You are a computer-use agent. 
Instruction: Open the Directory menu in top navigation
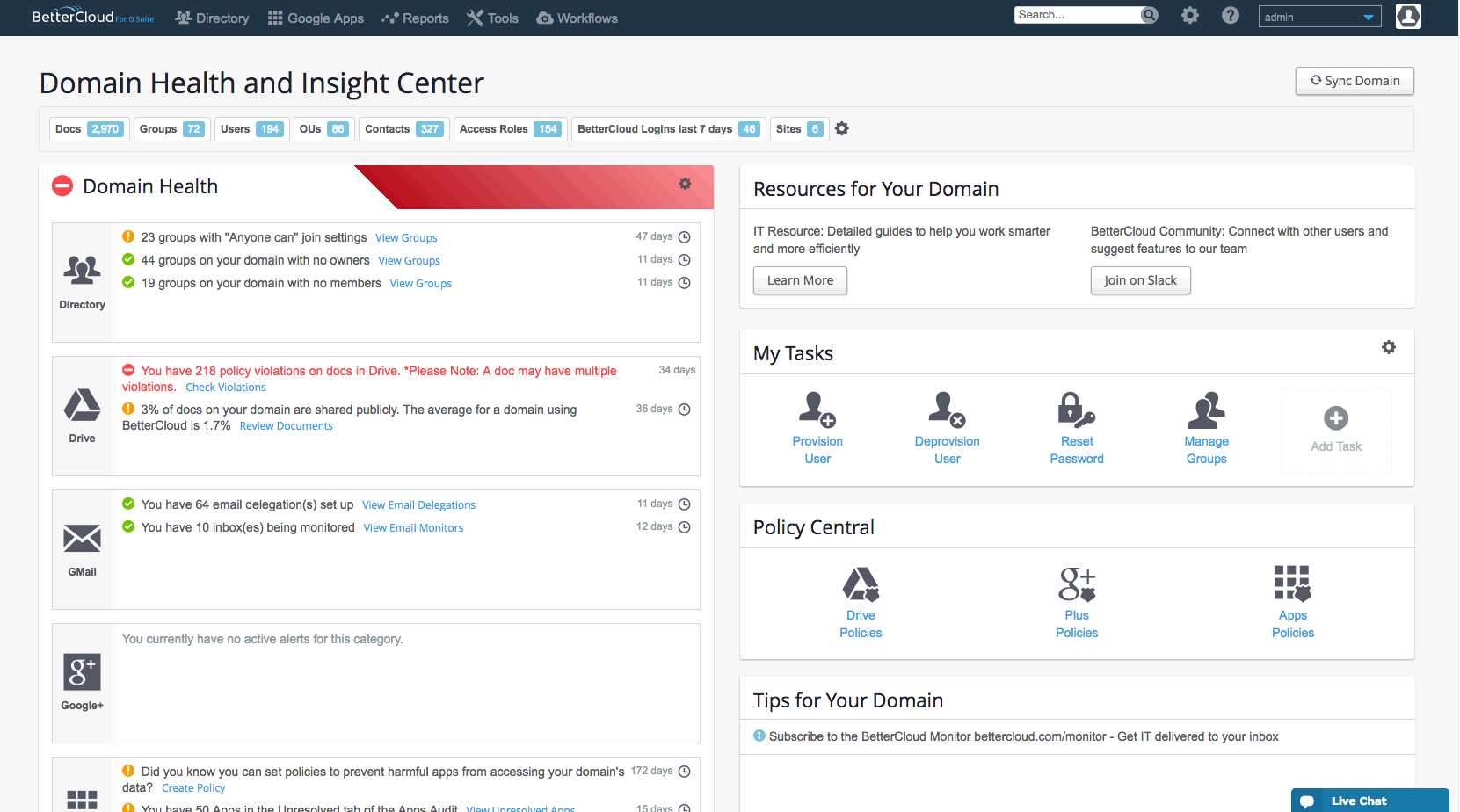pos(212,18)
